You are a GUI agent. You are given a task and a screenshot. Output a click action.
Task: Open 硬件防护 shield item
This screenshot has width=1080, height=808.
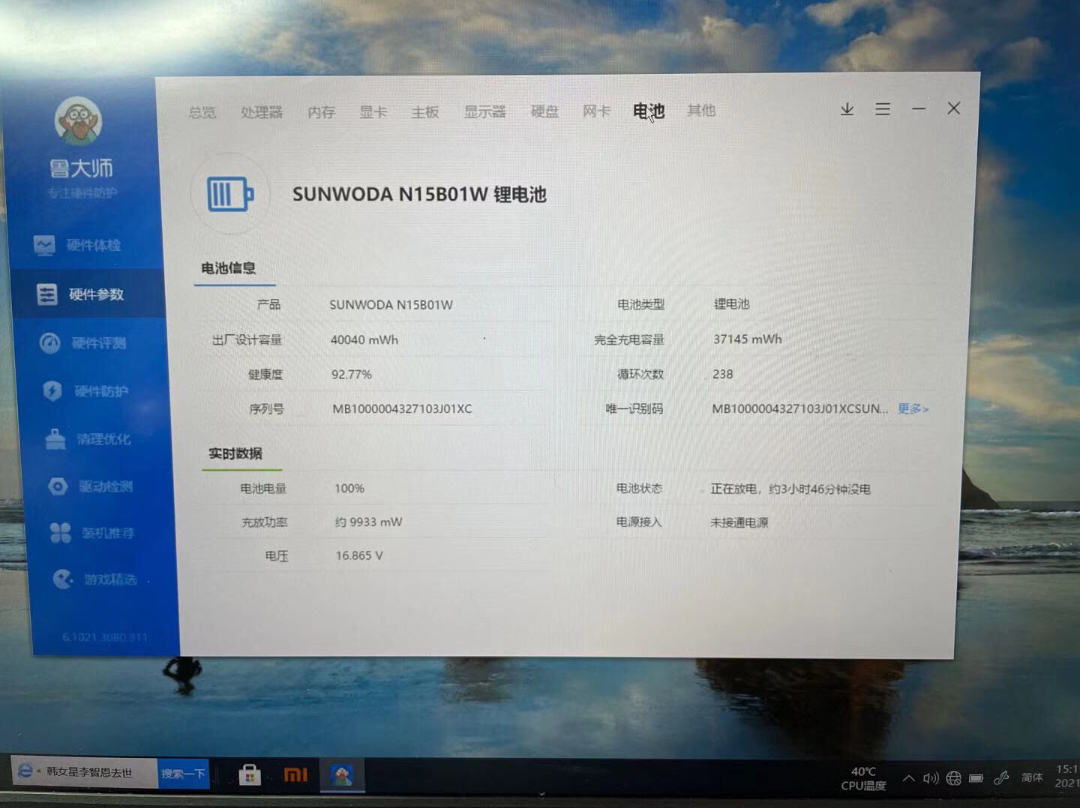[x=85, y=391]
